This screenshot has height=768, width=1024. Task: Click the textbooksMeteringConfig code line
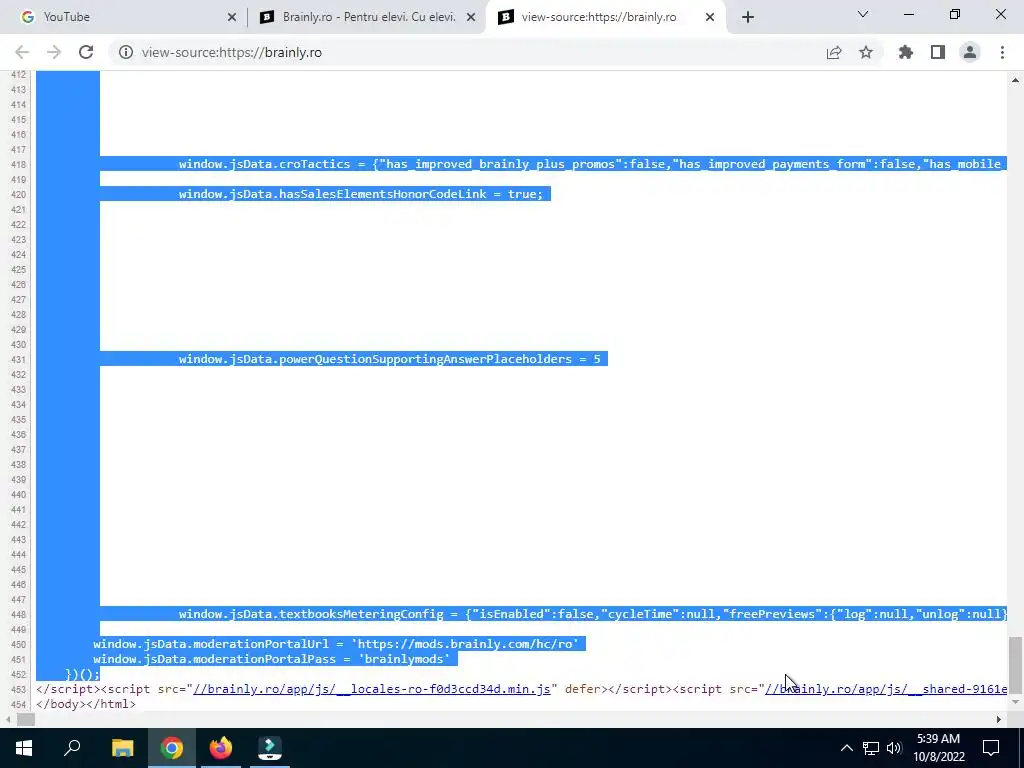point(593,614)
